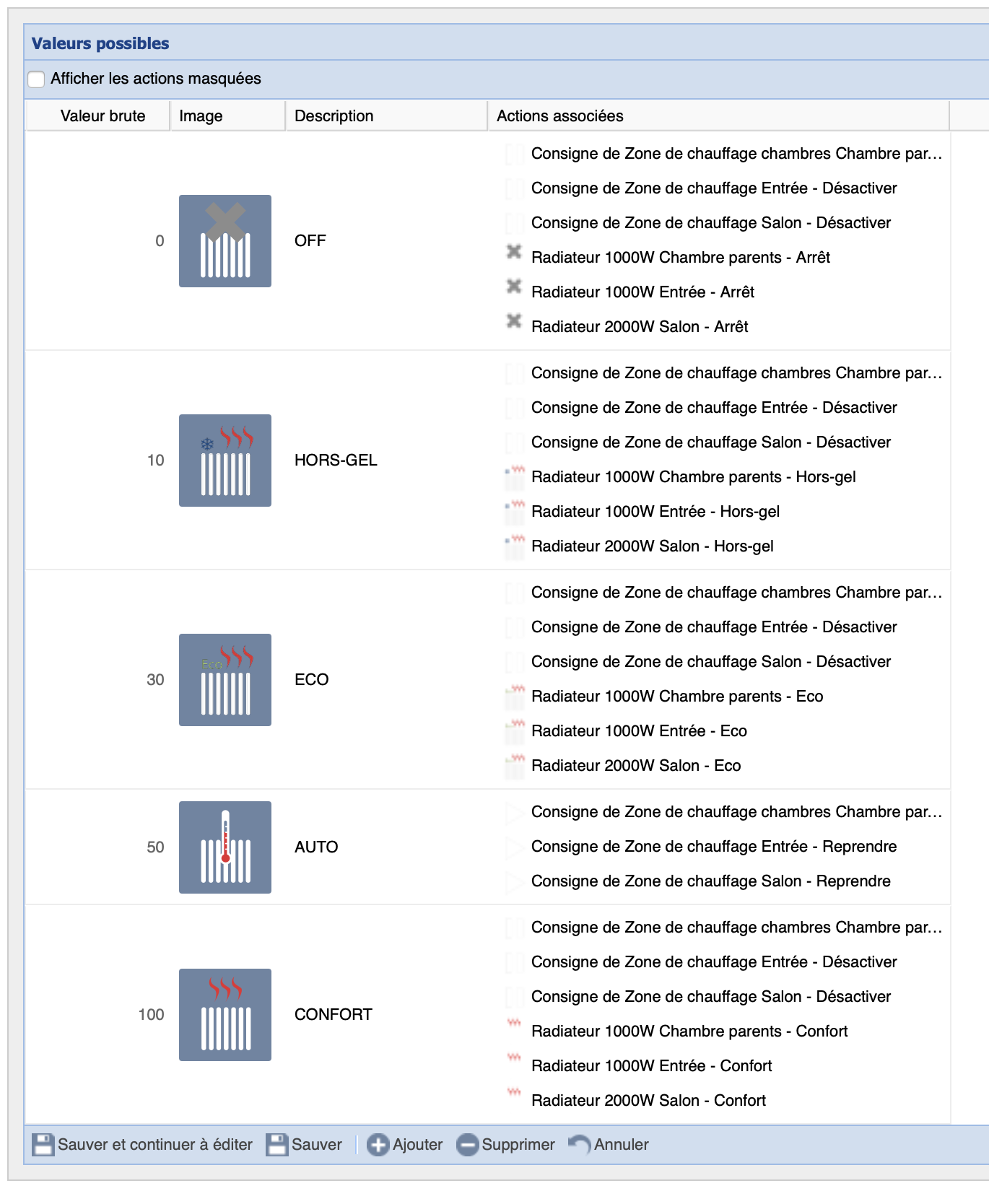Click icon for Radiateur 1000W Entrée - Eco
This screenshot has width=989, height=1204.
(x=515, y=731)
